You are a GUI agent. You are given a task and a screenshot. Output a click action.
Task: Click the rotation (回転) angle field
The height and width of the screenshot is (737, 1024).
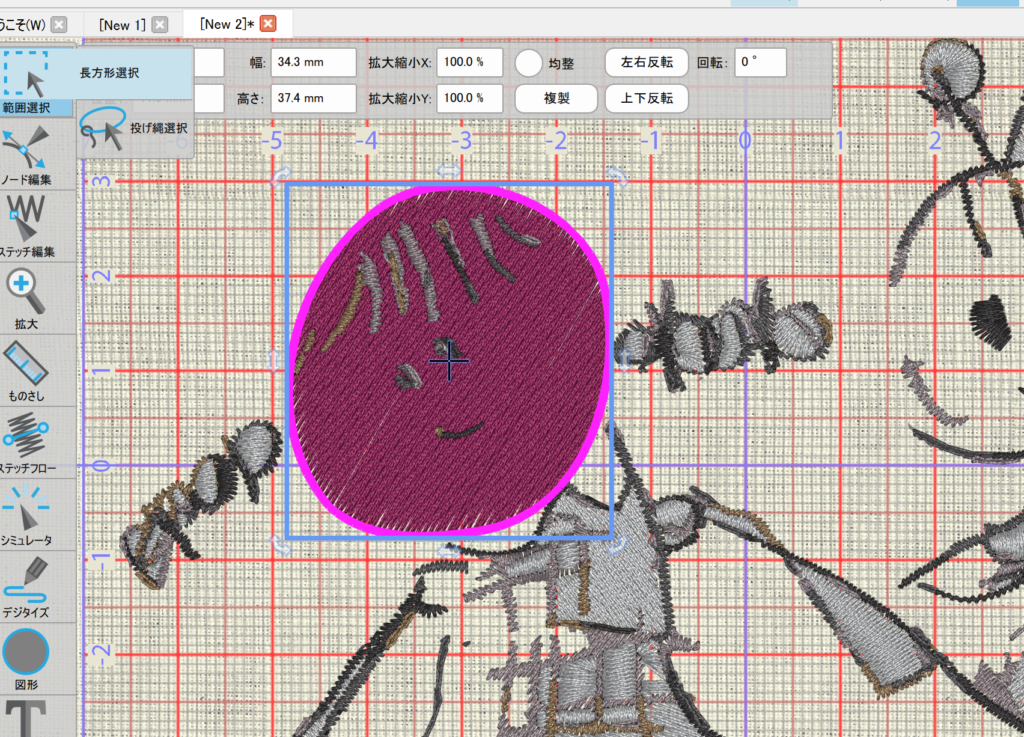pyautogui.click(x=761, y=62)
